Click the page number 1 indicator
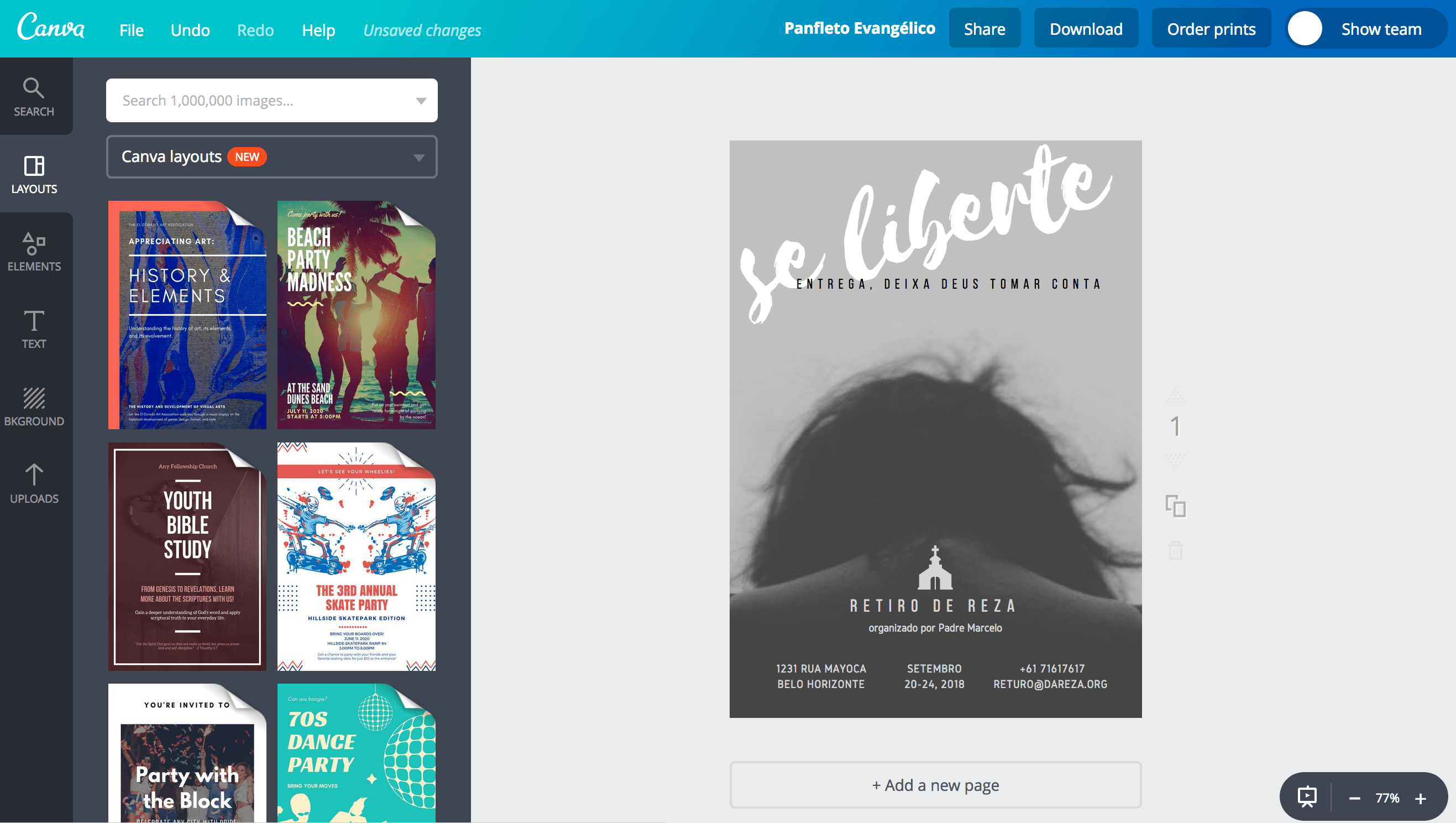 1176,427
